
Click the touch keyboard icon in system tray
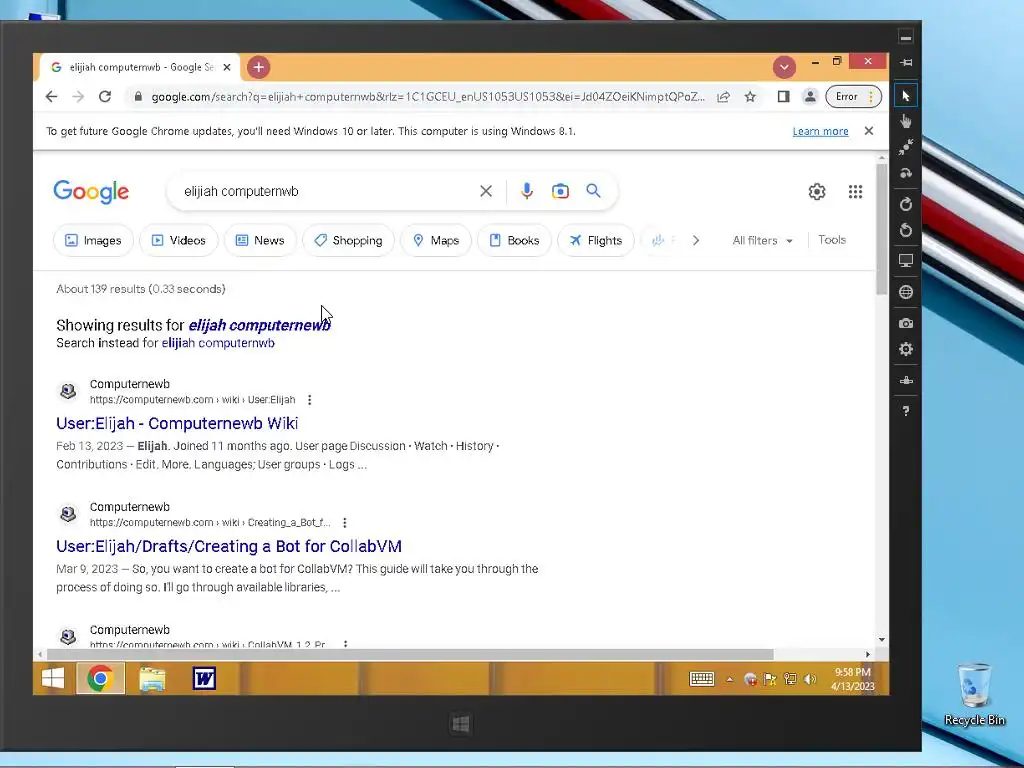point(702,679)
